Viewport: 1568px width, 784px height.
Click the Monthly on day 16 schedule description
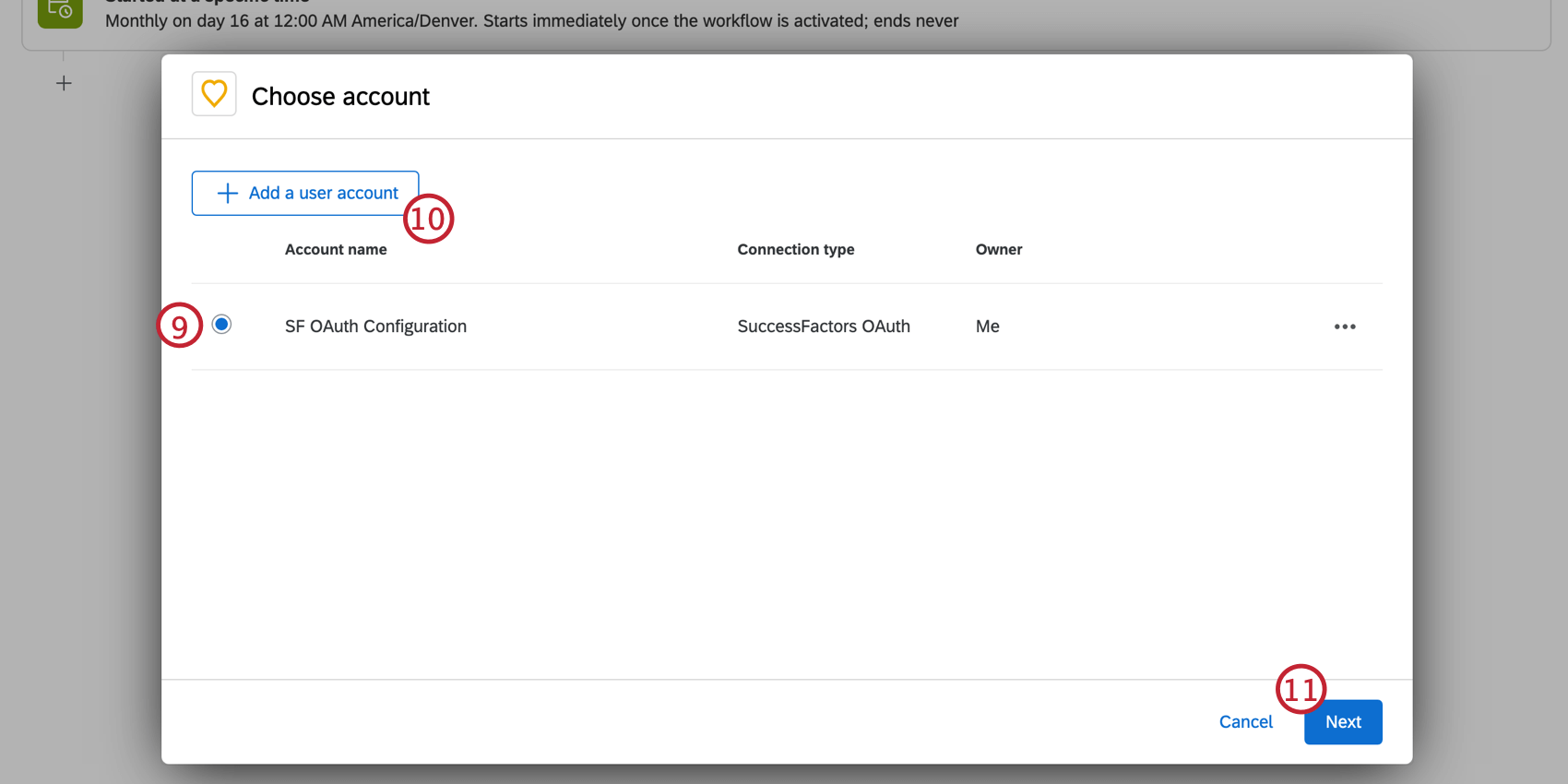pyautogui.click(x=531, y=20)
